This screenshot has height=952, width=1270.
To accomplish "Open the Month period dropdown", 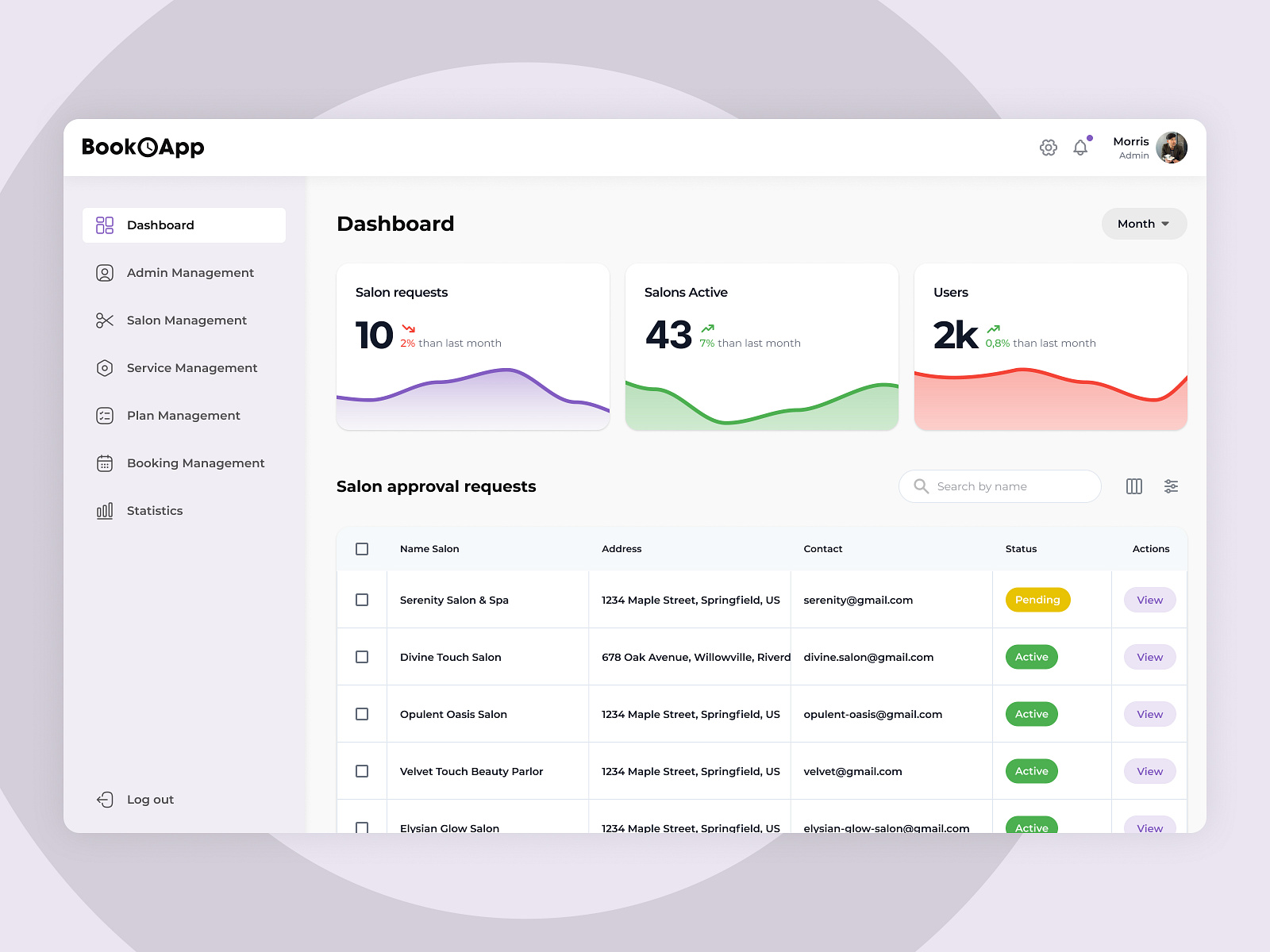I will pyautogui.click(x=1143, y=224).
